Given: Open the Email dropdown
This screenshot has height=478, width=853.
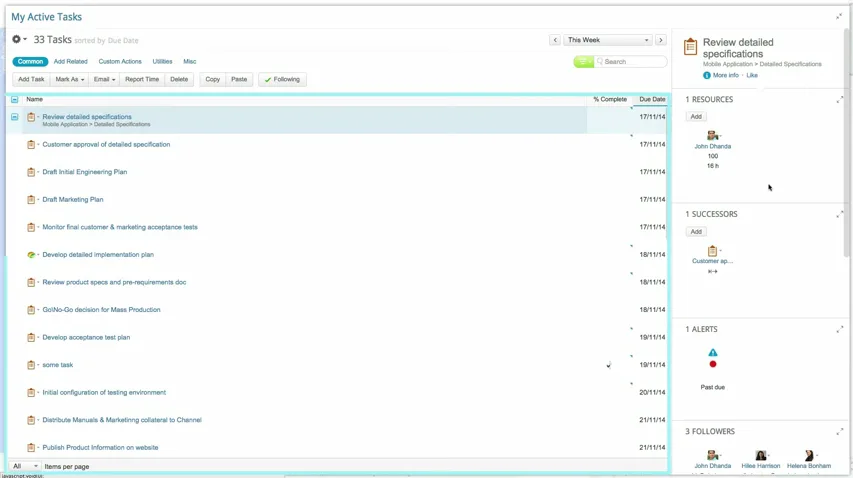Looking at the screenshot, I should click(x=104, y=79).
